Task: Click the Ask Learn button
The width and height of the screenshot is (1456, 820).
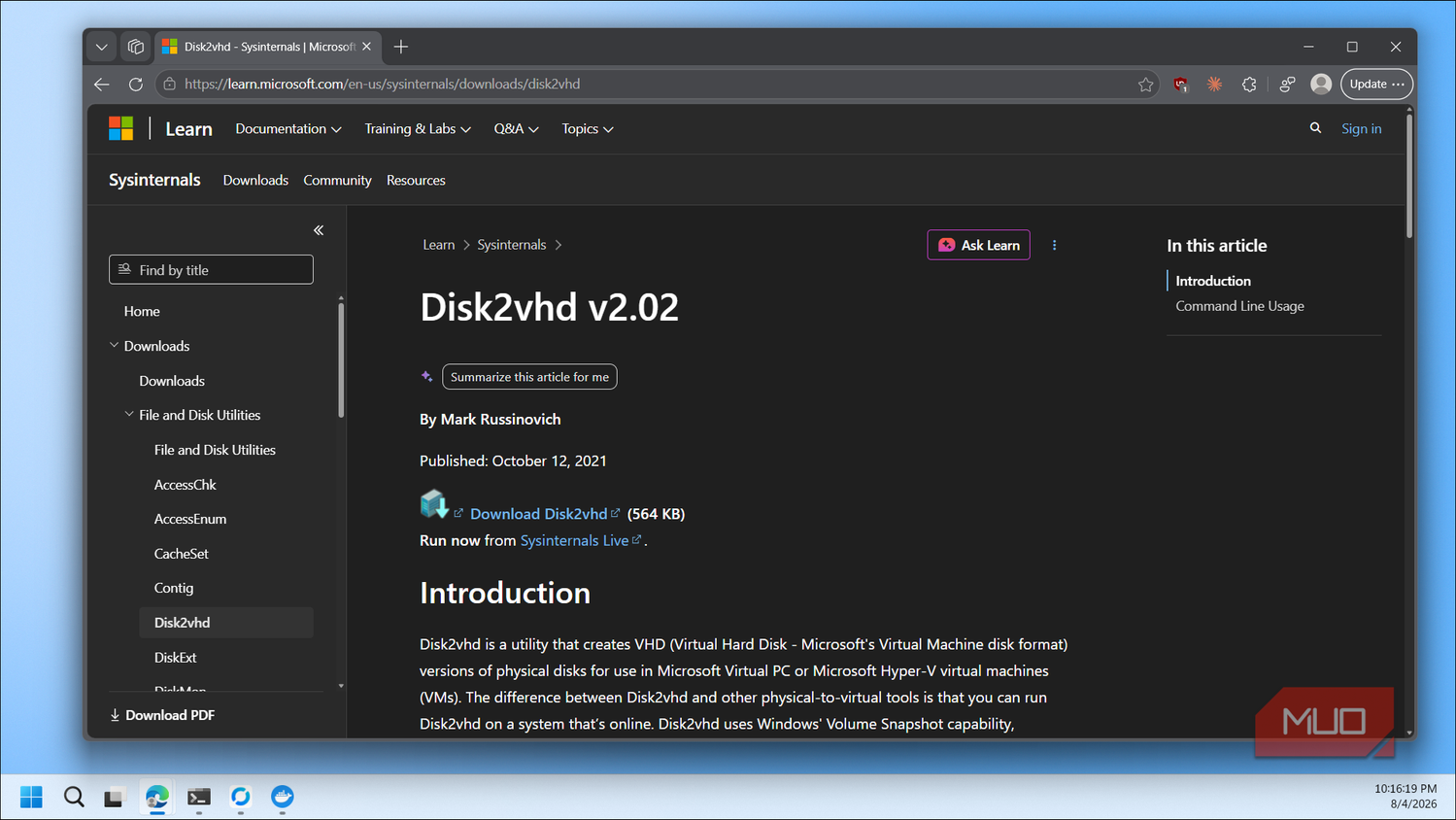Action: click(979, 245)
